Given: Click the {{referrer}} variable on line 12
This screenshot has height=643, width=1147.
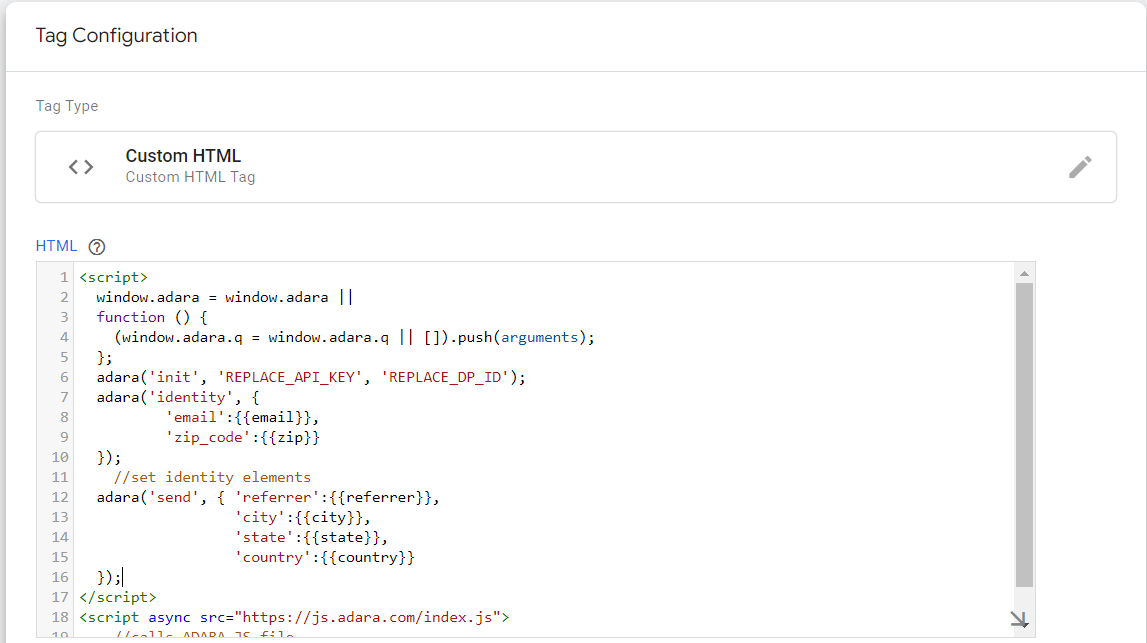Looking at the screenshot, I should [x=380, y=497].
